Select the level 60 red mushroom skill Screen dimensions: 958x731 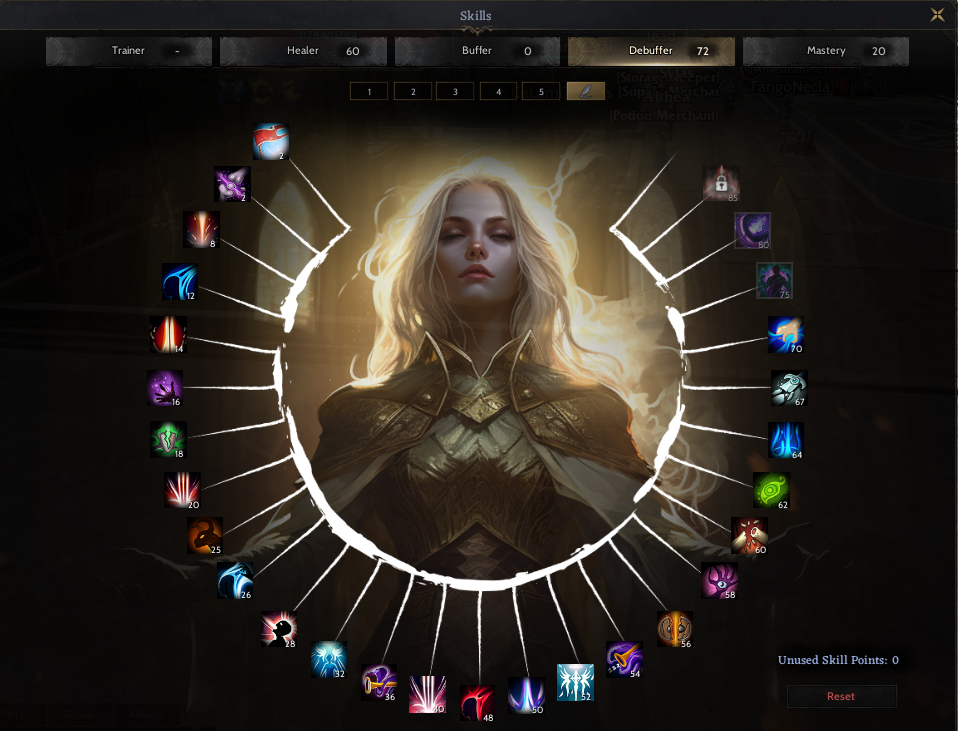coord(749,535)
